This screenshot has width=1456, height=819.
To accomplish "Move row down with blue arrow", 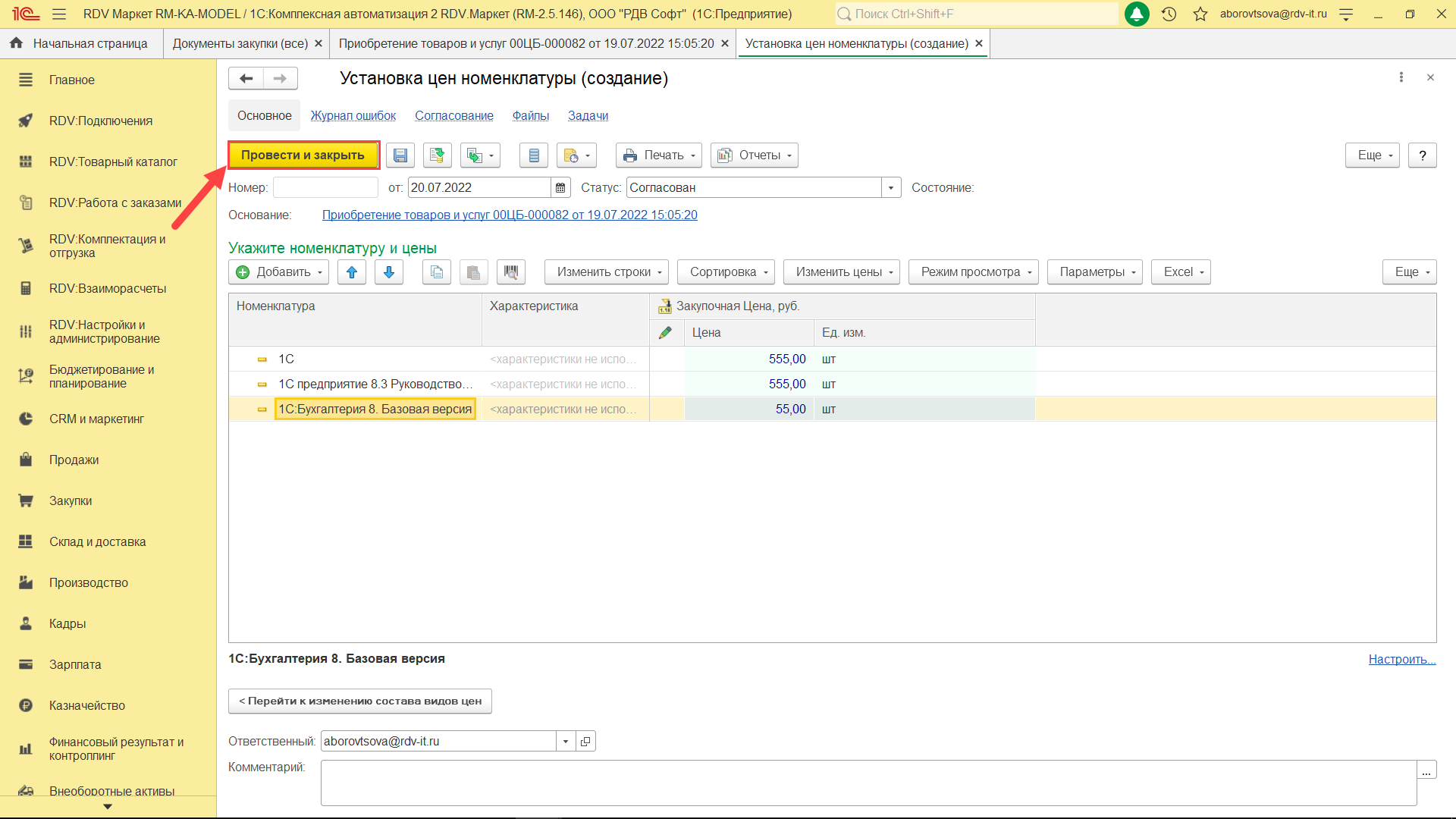I will coord(389,272).
